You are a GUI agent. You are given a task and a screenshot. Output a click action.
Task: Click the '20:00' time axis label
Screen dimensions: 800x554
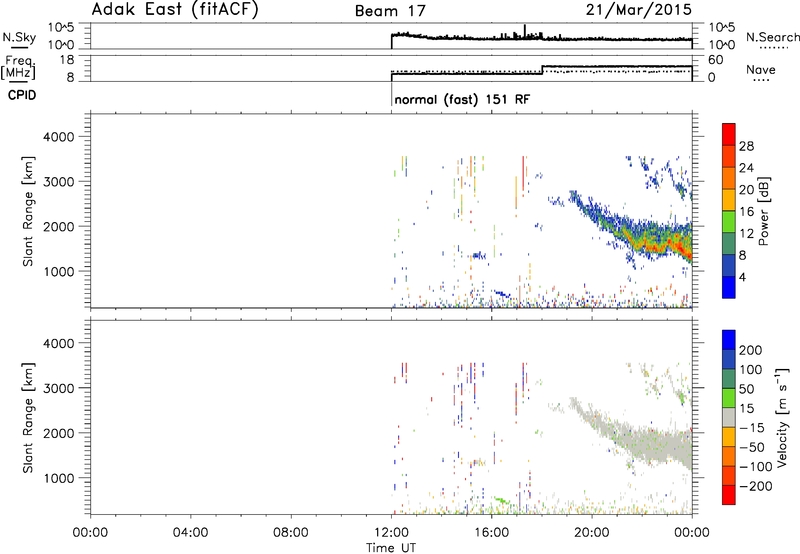click(x=592, y=533)
